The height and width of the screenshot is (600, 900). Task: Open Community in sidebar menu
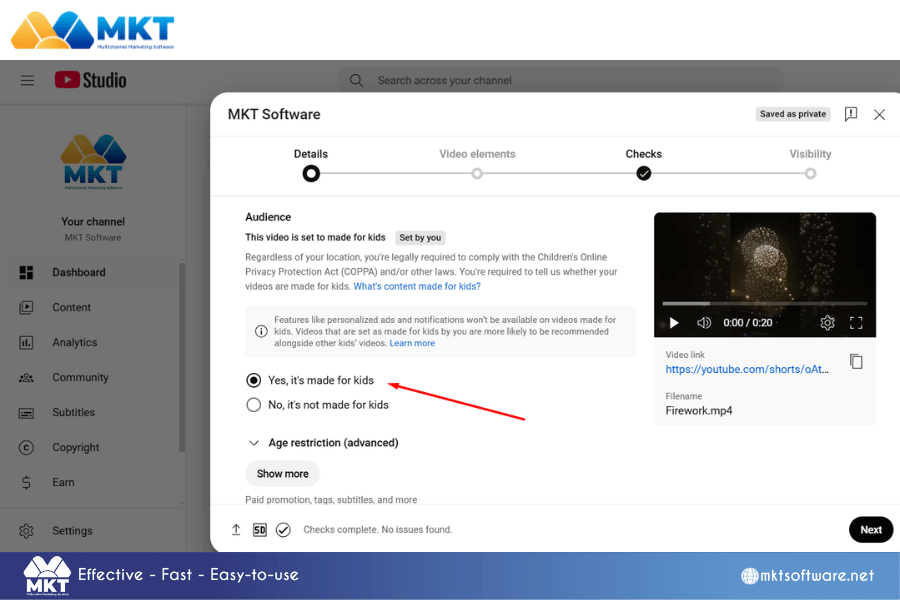(x=92, y=377)
